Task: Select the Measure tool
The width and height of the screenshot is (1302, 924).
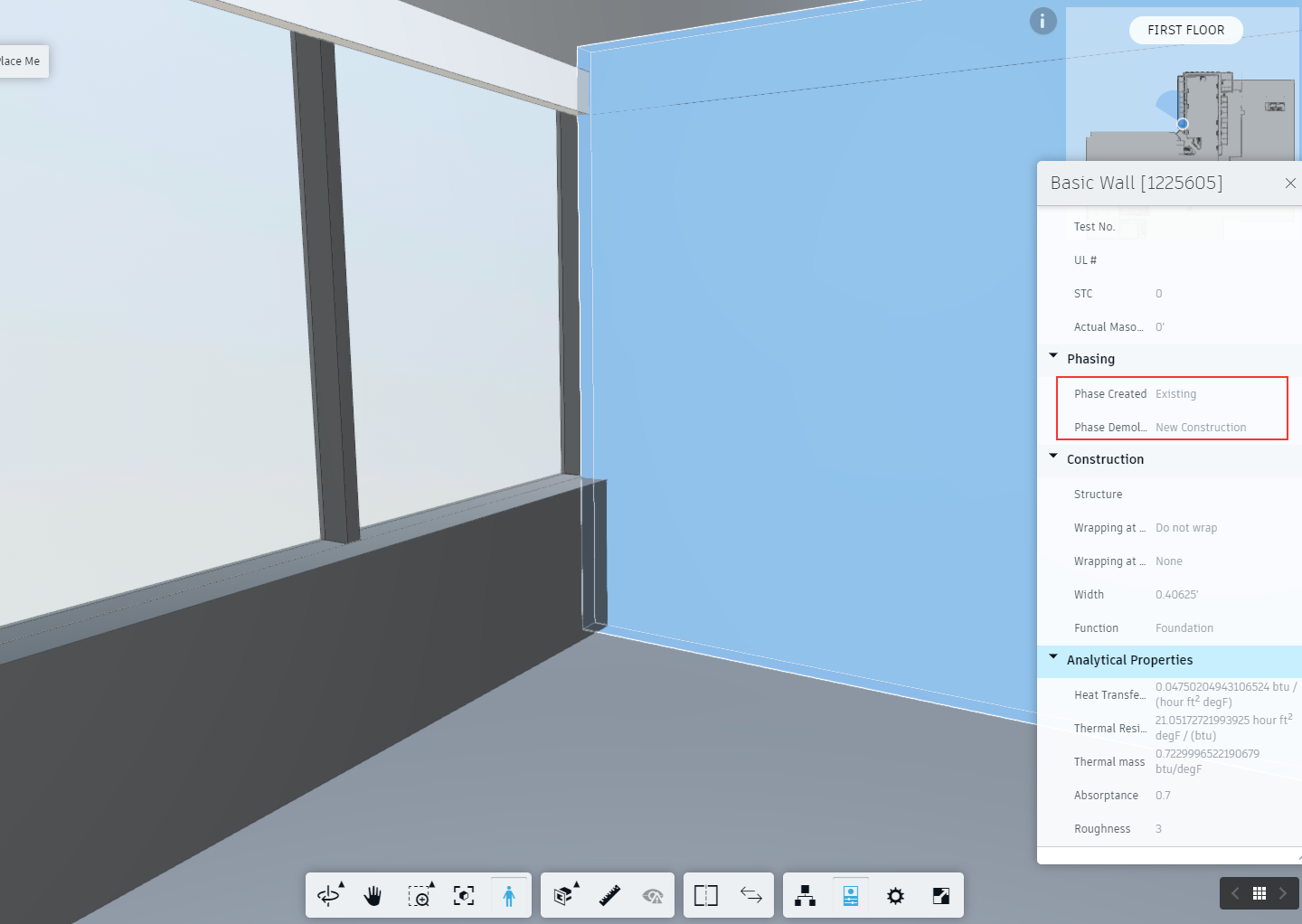Action: click(x=608, y=895)
